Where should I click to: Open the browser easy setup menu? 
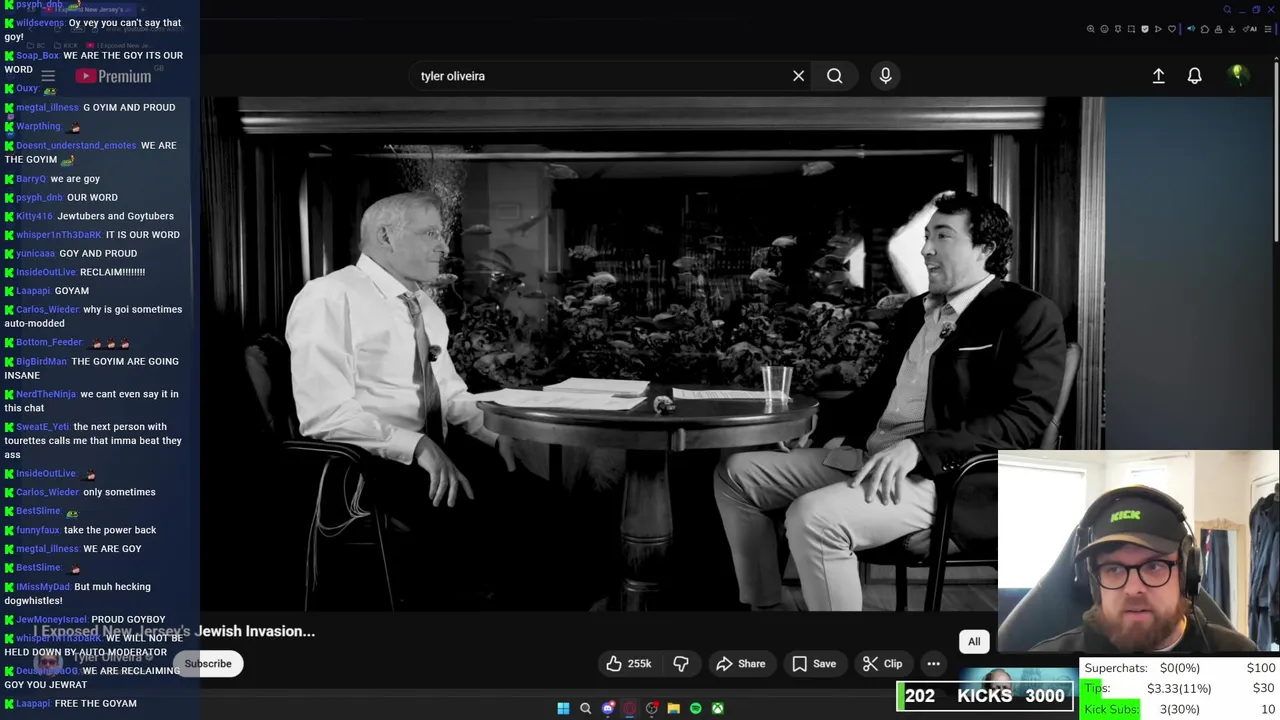(1268, 29)
